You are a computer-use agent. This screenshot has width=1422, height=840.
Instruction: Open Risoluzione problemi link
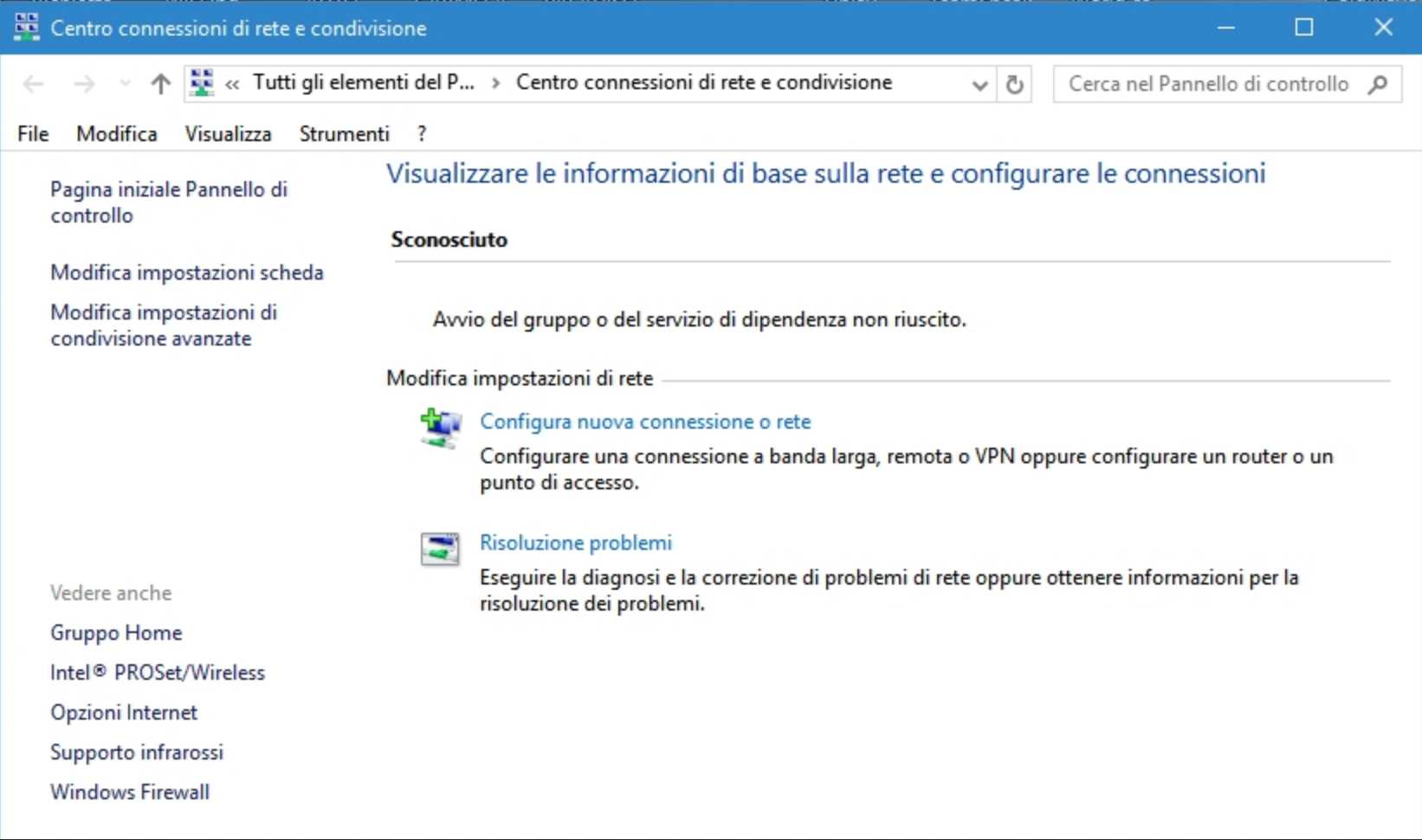tap(576, 543)
